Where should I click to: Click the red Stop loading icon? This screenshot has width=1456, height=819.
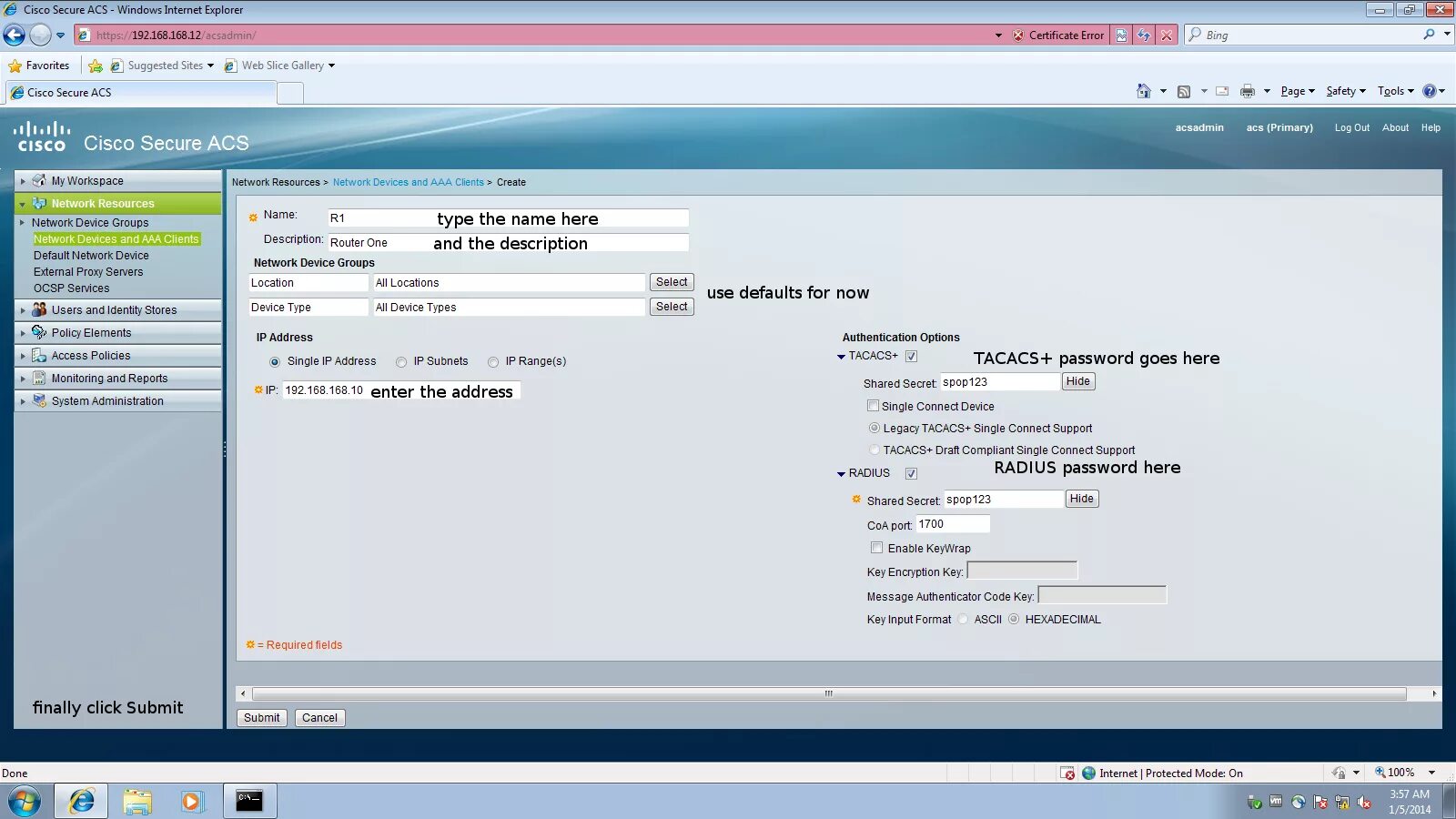pos(1167,35)
